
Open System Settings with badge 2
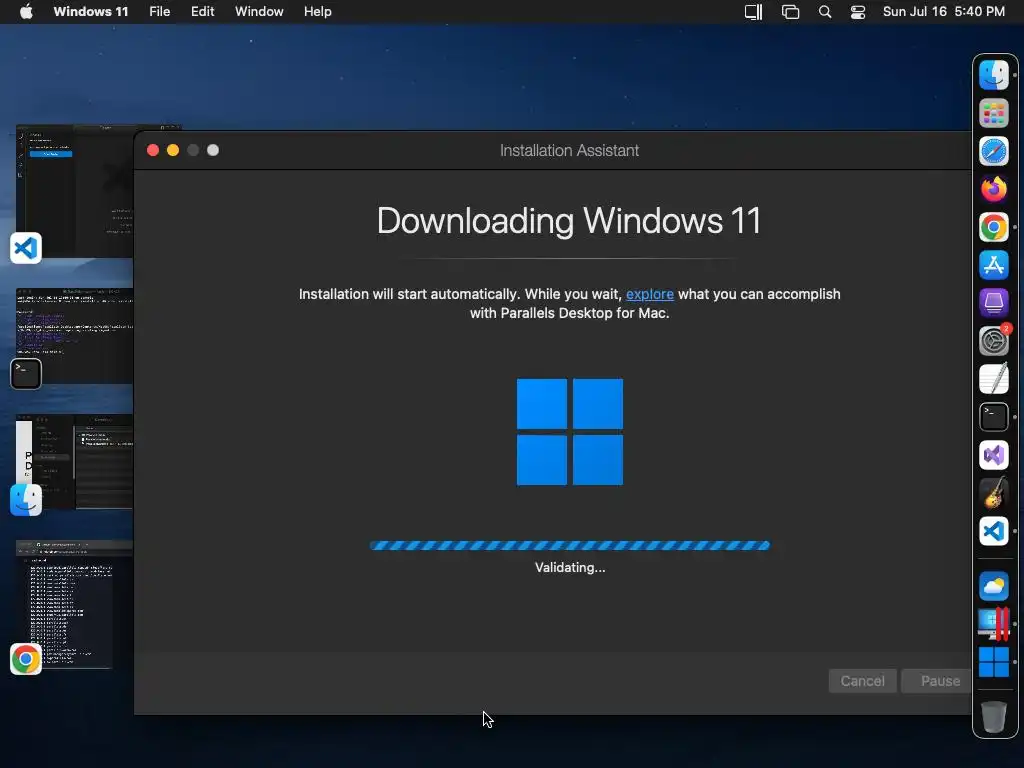pyautogui.click(x=993, y=340)
